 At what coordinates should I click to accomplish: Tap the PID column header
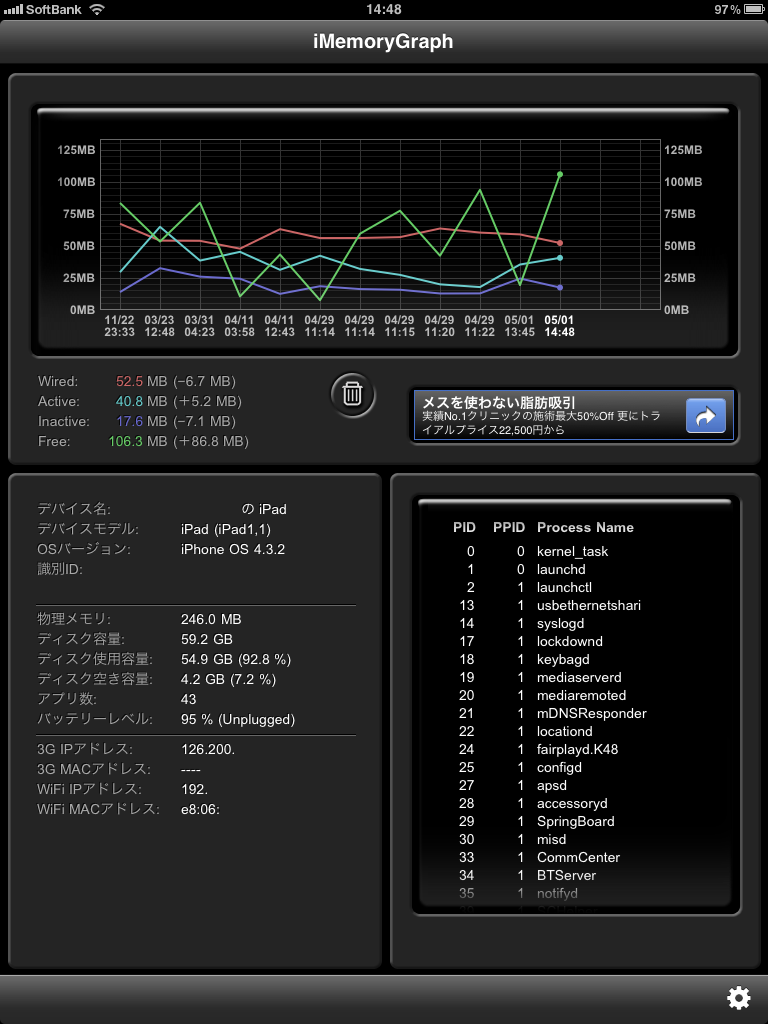click(x=464, y=527)
